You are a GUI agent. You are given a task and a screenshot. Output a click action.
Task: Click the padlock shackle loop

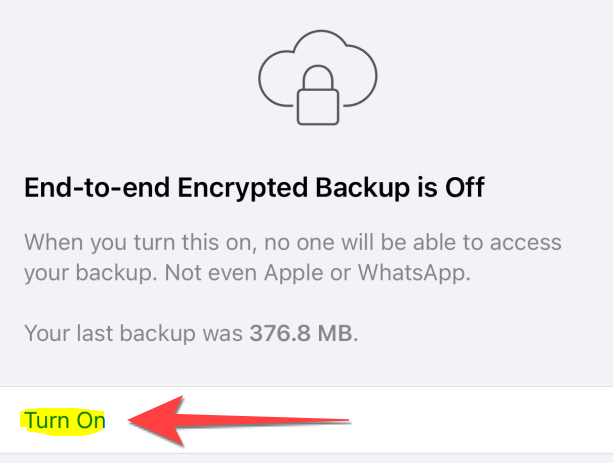point(318,77)
